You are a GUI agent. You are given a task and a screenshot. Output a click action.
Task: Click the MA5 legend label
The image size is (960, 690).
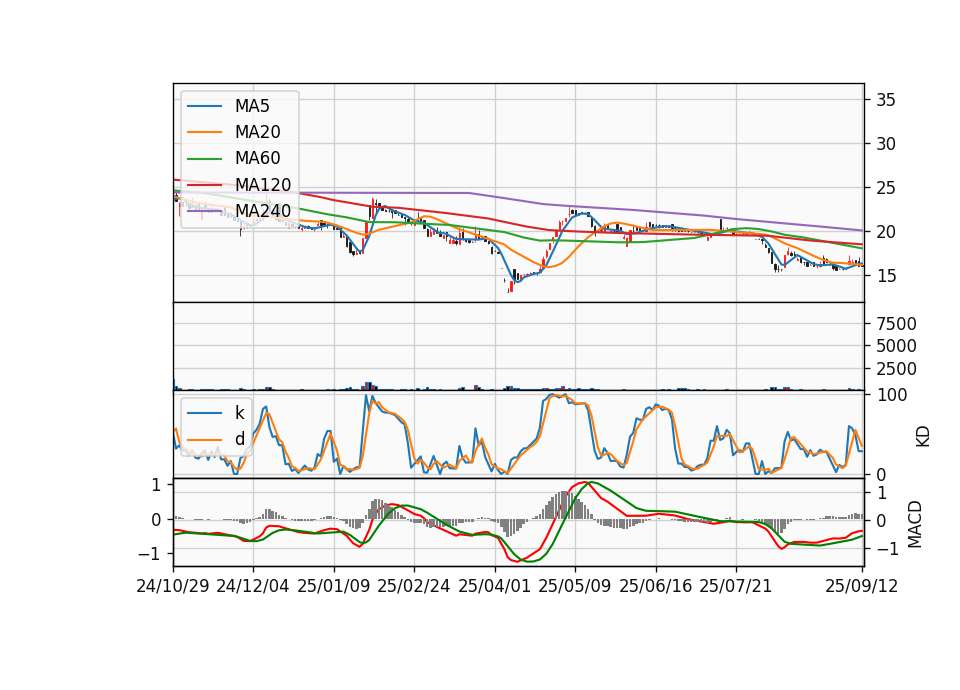coord(252,106)
